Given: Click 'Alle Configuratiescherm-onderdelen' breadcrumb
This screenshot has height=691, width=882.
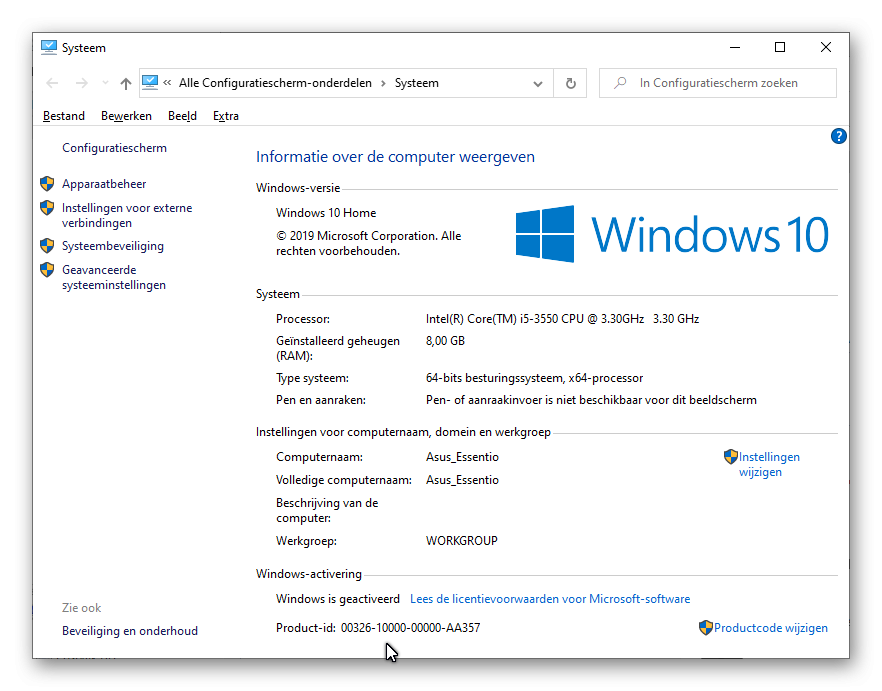Looking at the screenshot, I should (x=275, y=83).
